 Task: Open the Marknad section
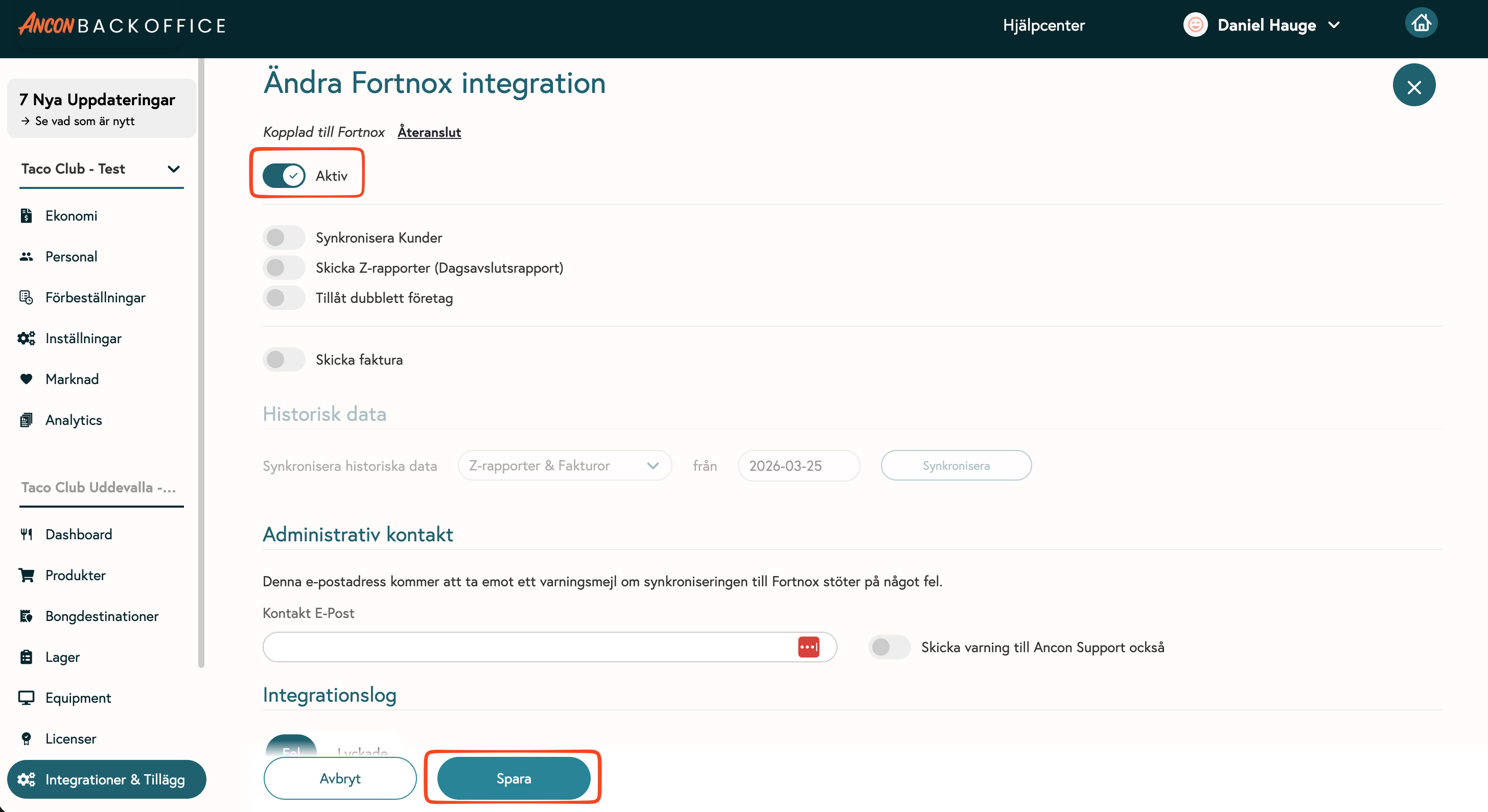72,379
